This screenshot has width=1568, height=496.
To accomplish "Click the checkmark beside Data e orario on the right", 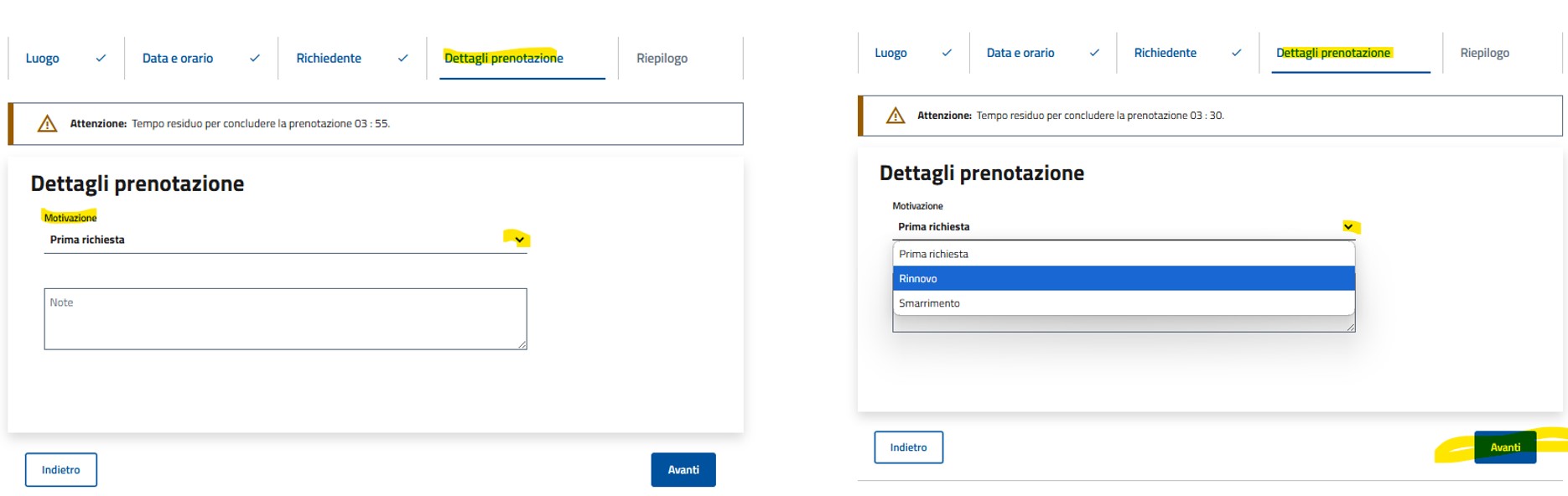I will 1094,53.
